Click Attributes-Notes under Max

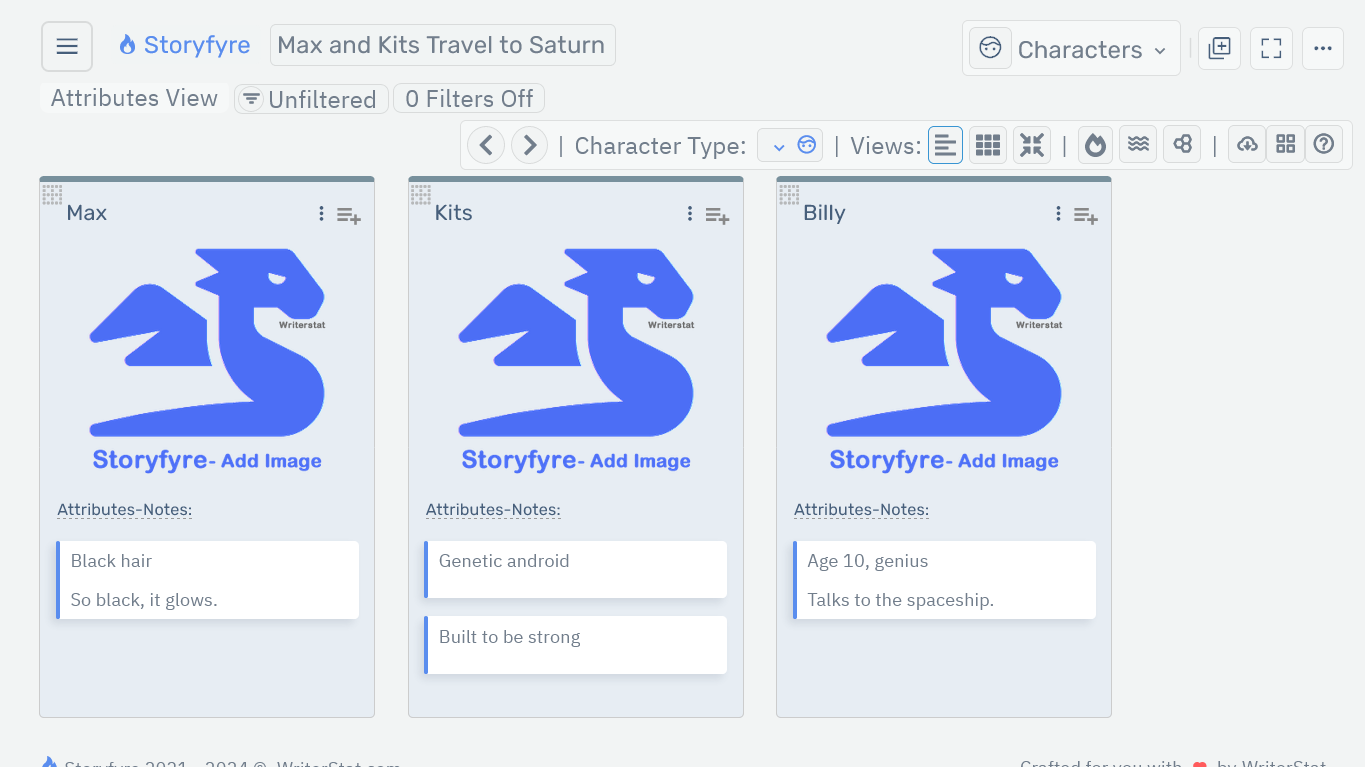pos(125,510)
